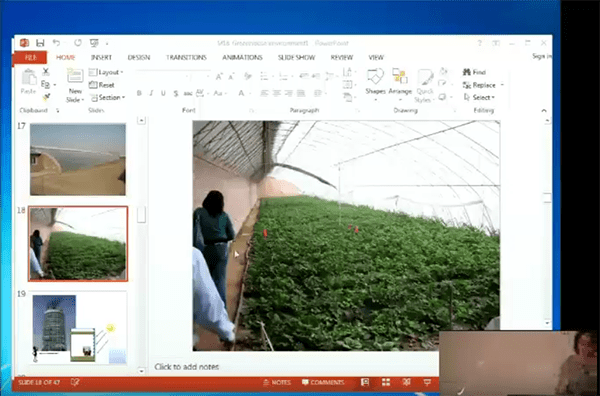Click Find in the Editing group

[474, 72]
